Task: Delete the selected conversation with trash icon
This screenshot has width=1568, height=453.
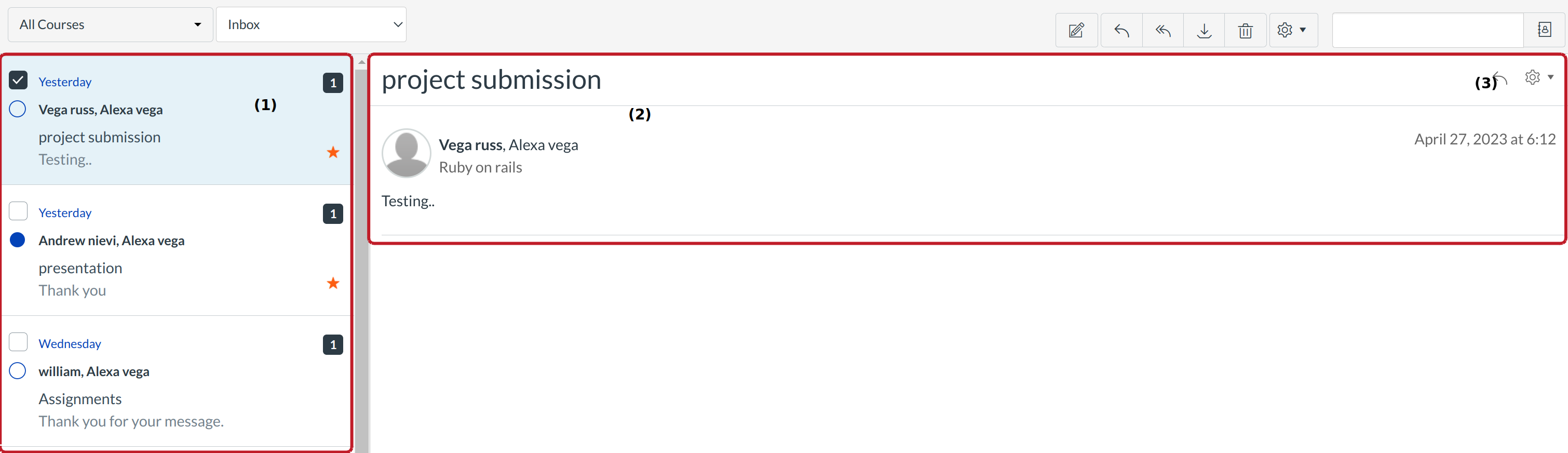Action: 1245,31
